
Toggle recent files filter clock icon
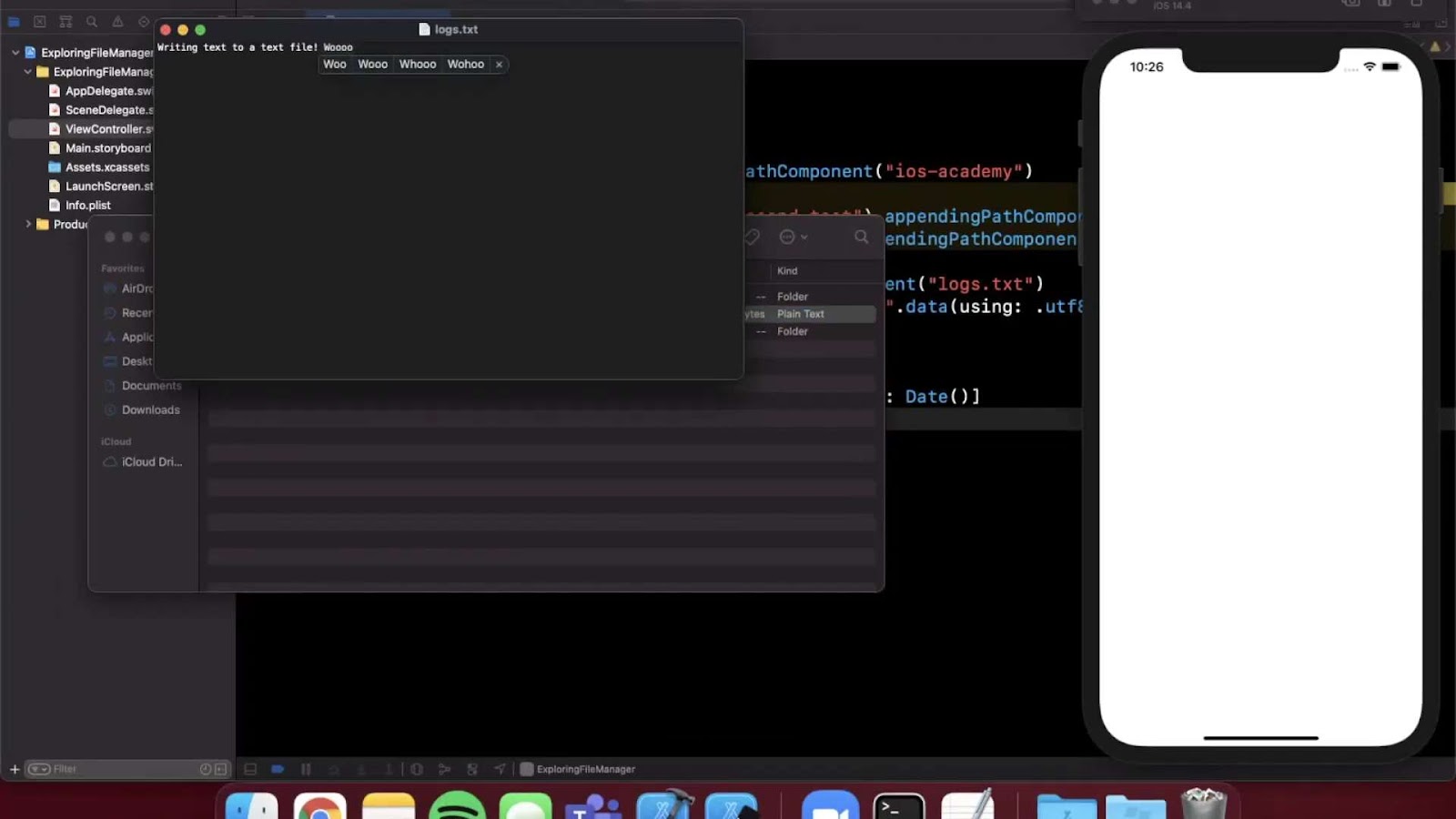tap(206, 770)
